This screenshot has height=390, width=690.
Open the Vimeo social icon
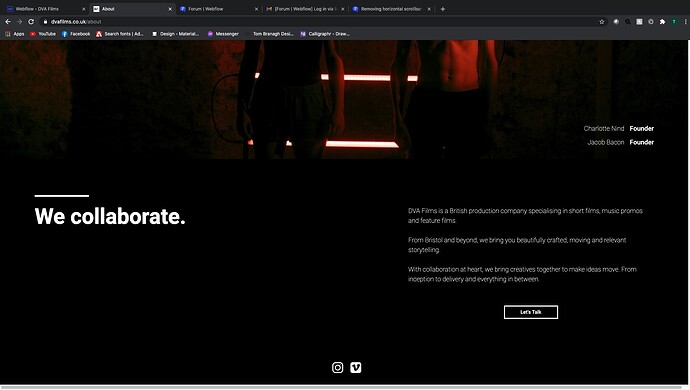(x=356, y=368)
